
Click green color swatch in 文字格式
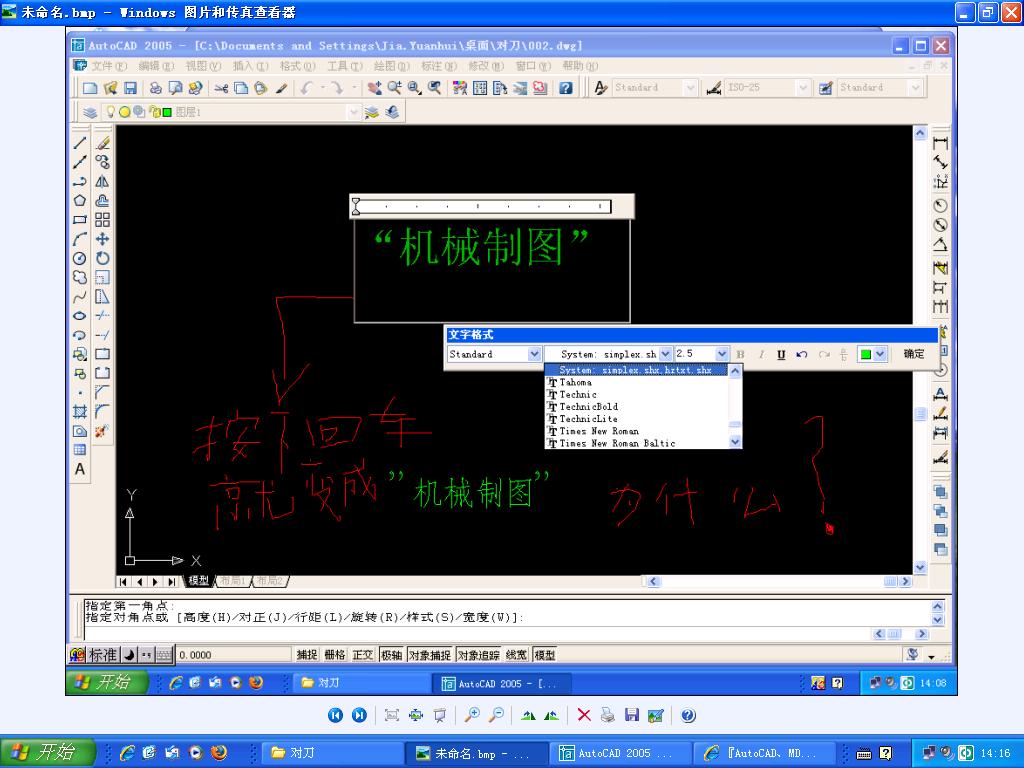(x=866, y=354)
